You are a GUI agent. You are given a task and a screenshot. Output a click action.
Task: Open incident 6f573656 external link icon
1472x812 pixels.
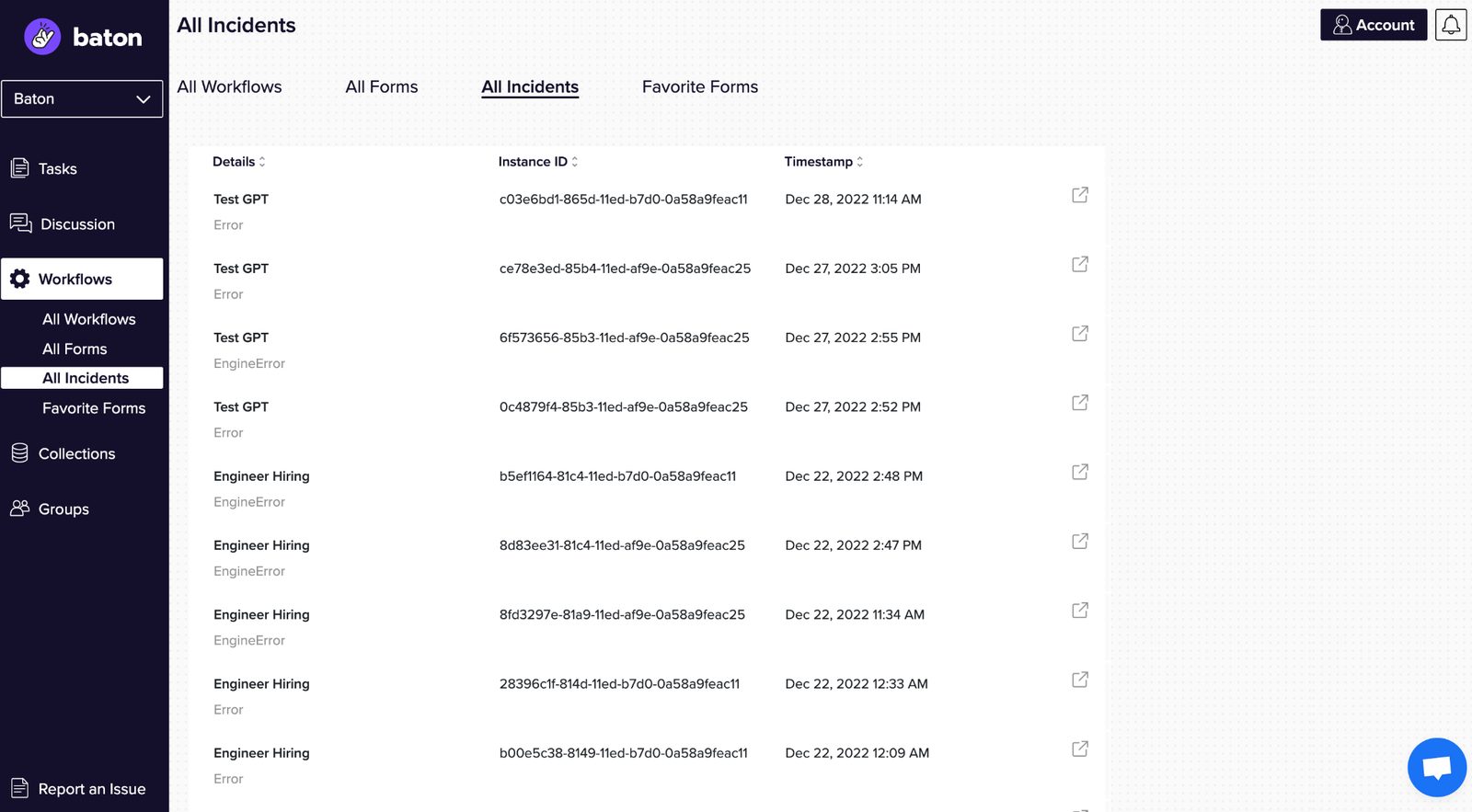click(x=1080, y=333)
